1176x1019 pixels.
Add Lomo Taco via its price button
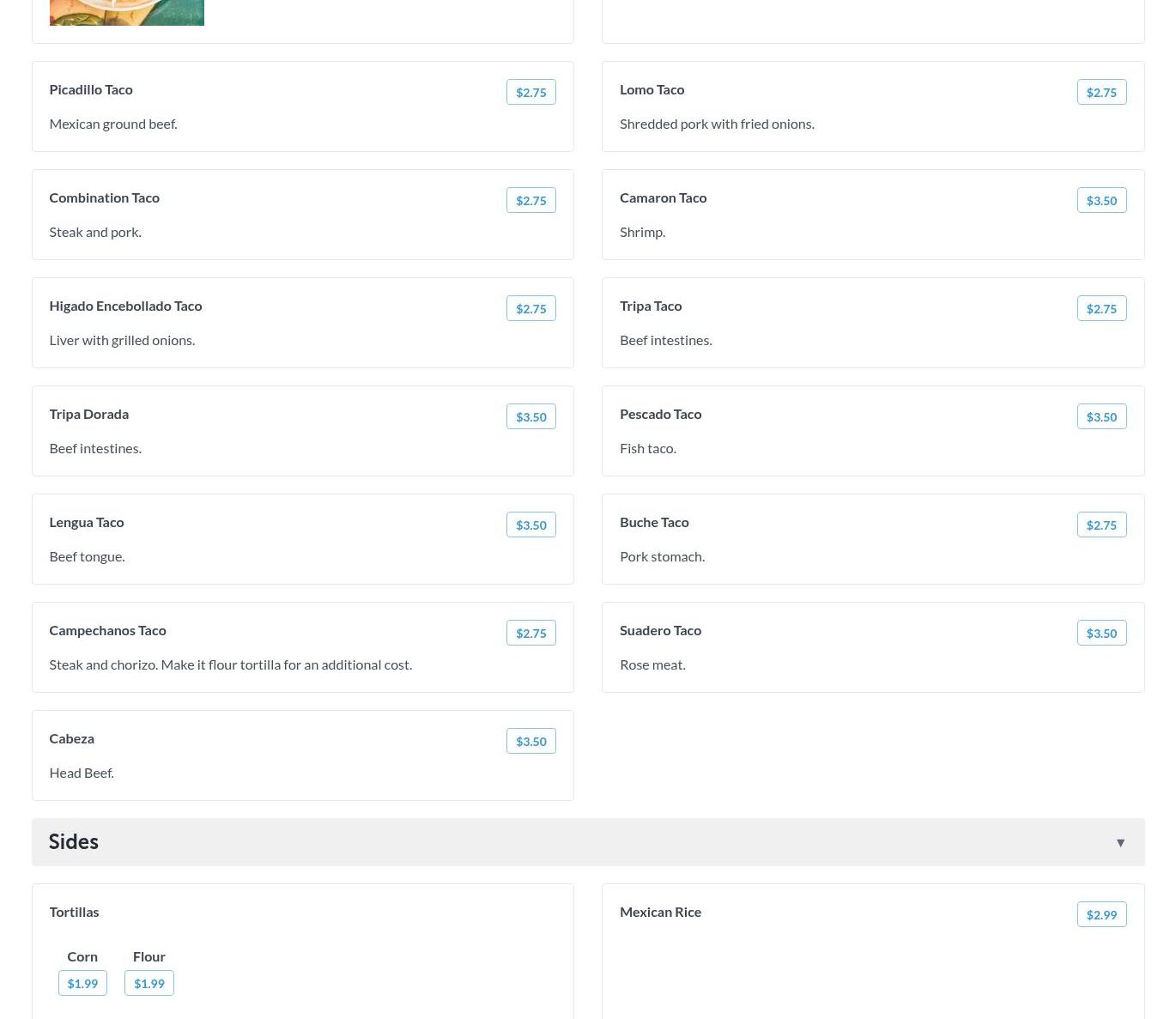point(1101,92)
